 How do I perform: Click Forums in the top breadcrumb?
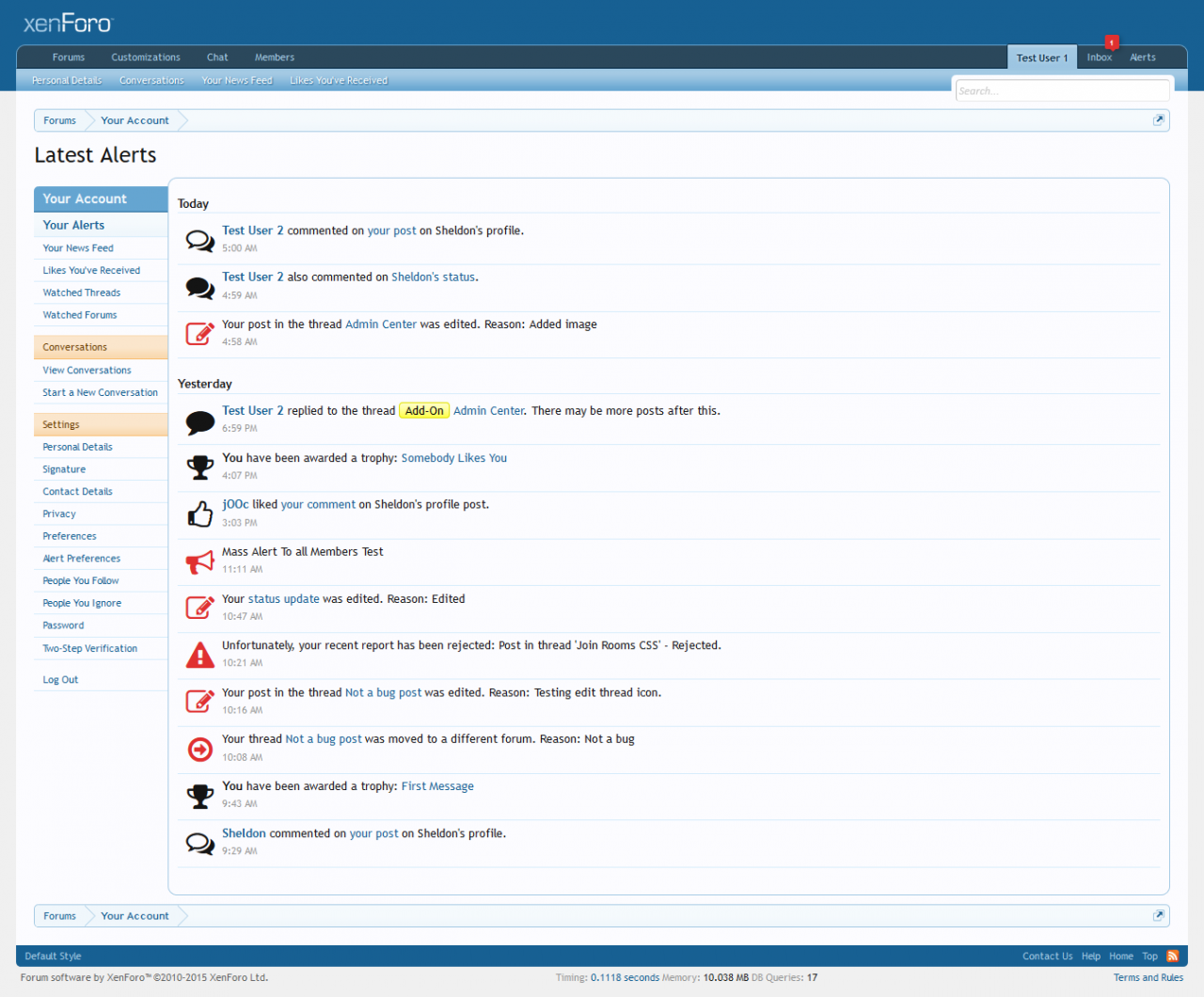point(59,120)
